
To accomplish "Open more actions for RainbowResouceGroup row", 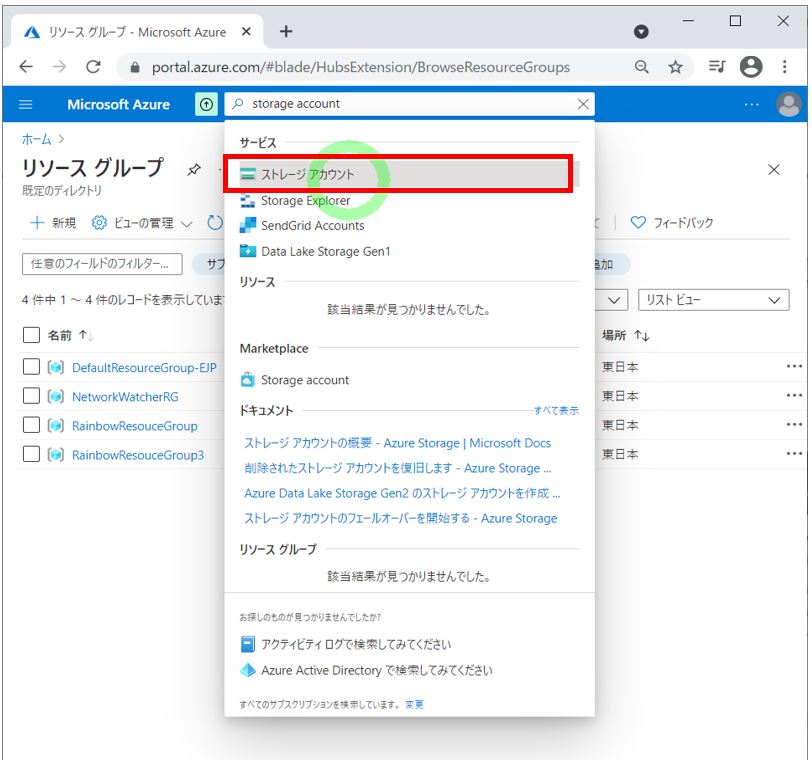I will pyautogui.click(x=794, y=425).
